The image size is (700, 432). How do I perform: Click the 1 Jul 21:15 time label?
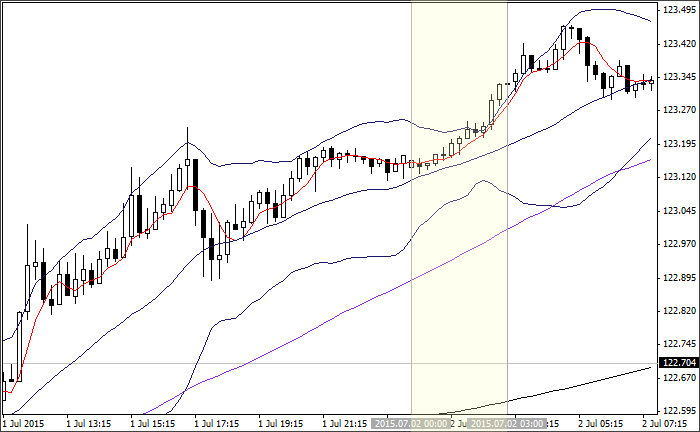tap(345, 423)
